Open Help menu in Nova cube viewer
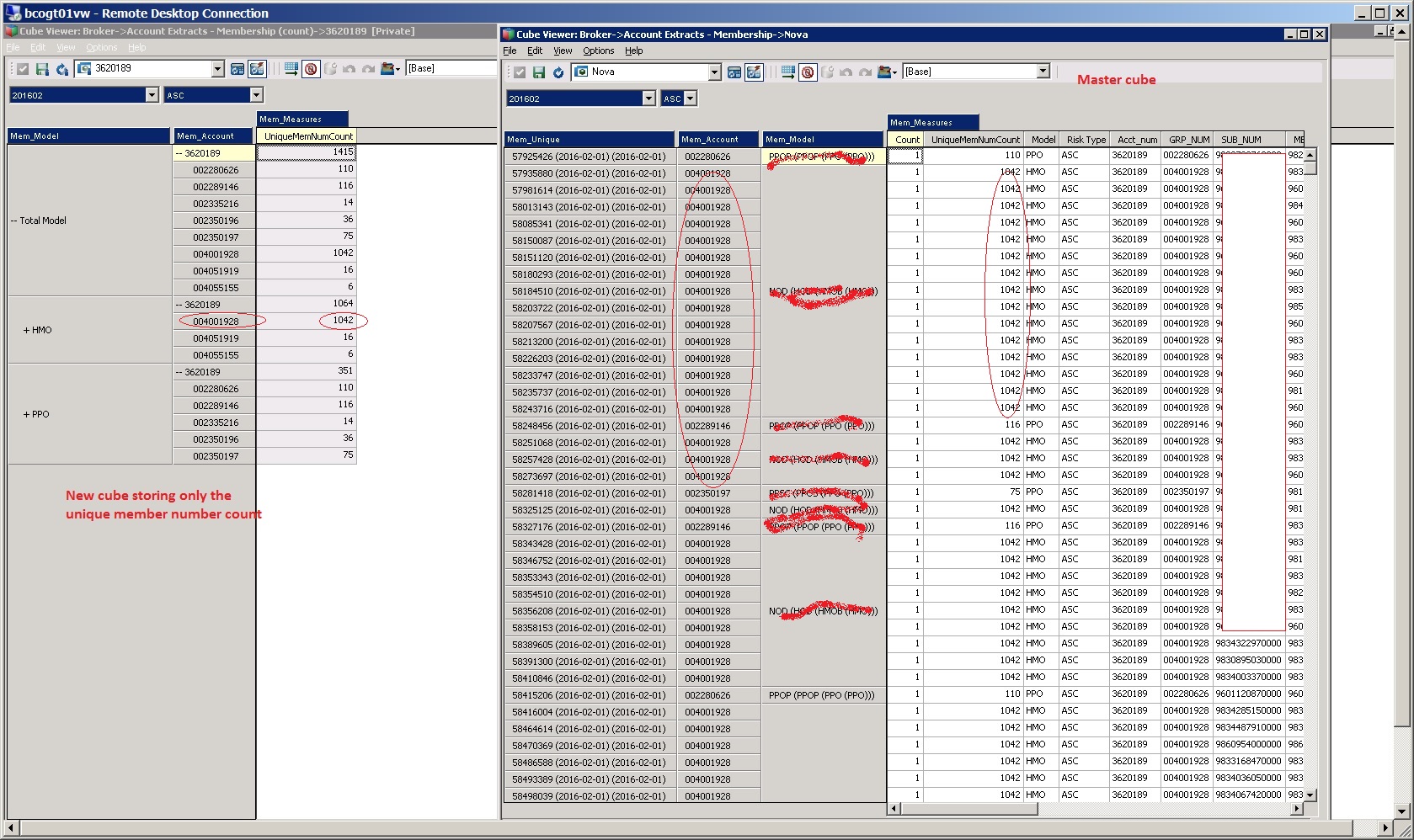This screenshot has height=840, width=1414. pos(634,51)
